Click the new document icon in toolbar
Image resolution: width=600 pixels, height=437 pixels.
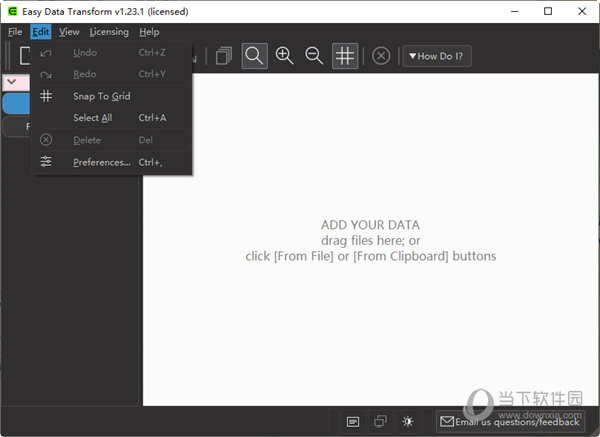tap(25, 56)
